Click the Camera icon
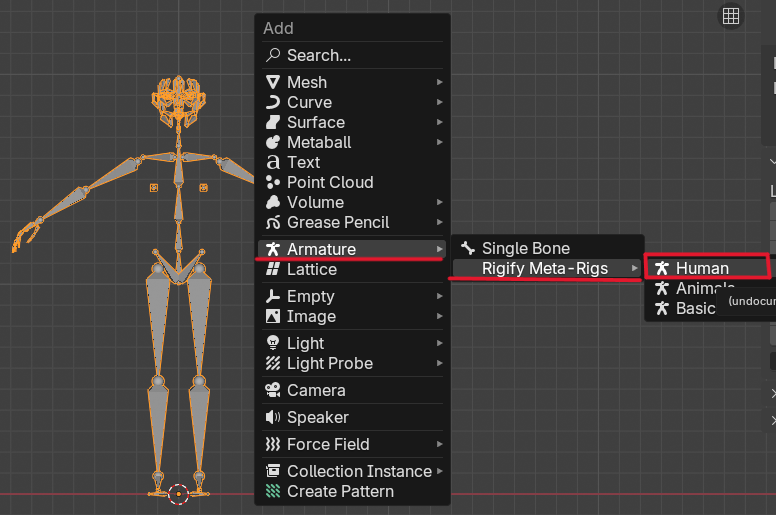Image resolution: width=776 pixels, height=515 pixels. 272,390
